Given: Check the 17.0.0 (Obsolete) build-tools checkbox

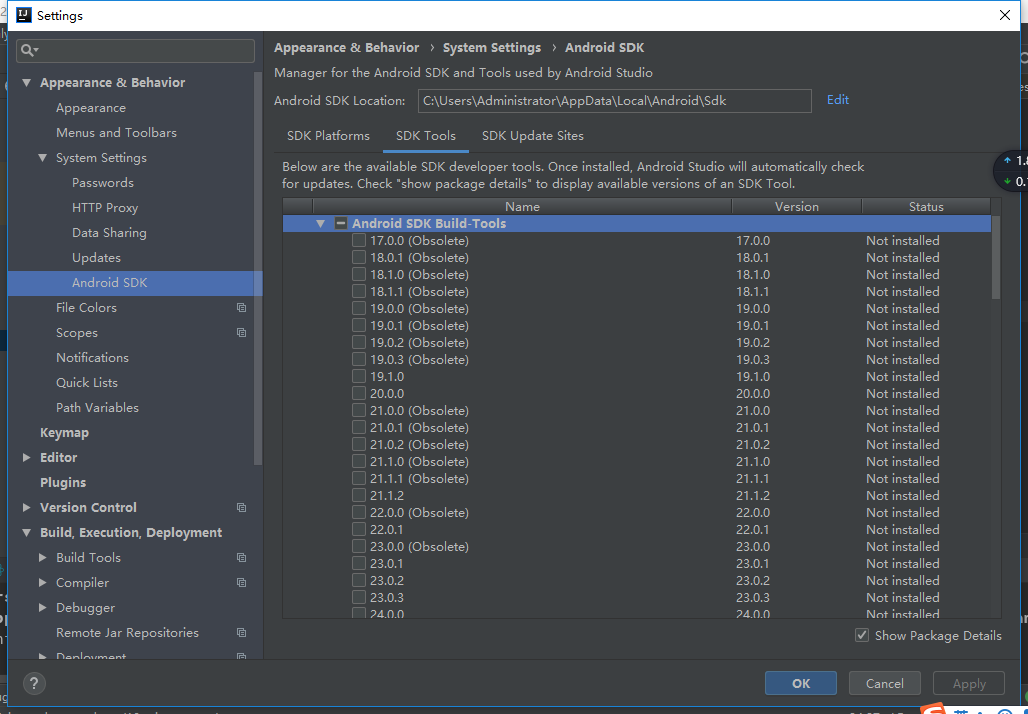Looking at the screenshot, I should pyautogui.click(x=359, y=241).
